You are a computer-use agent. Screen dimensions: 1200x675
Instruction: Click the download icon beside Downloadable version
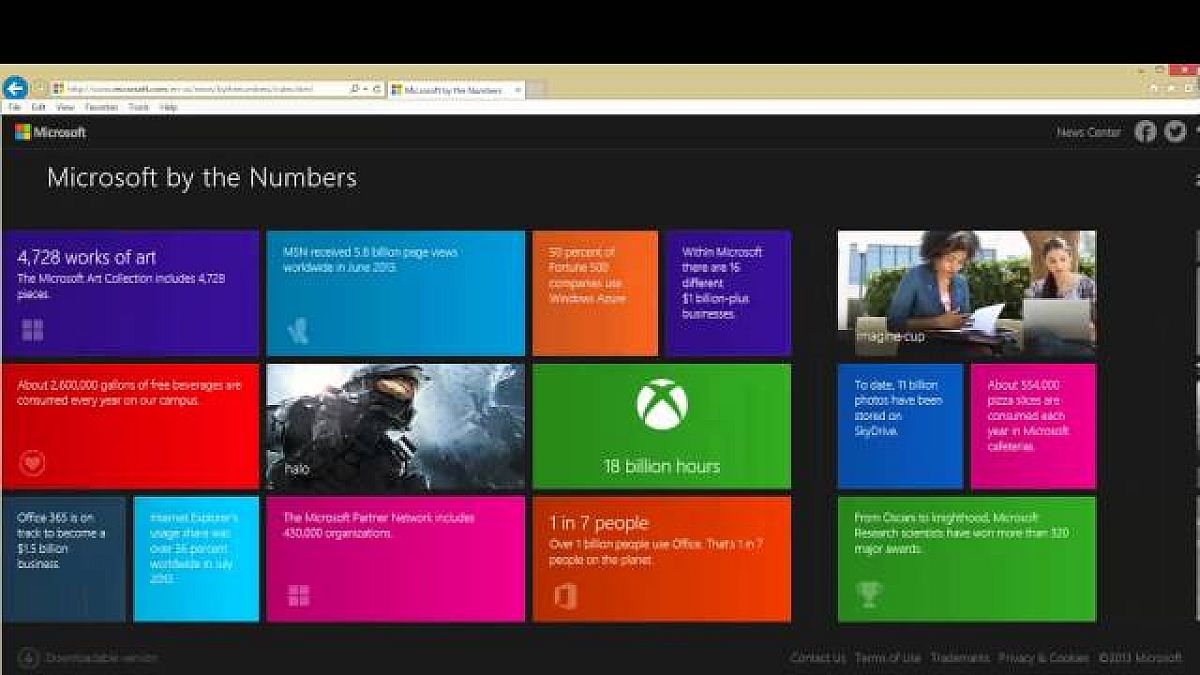click(x=28, y=658)
